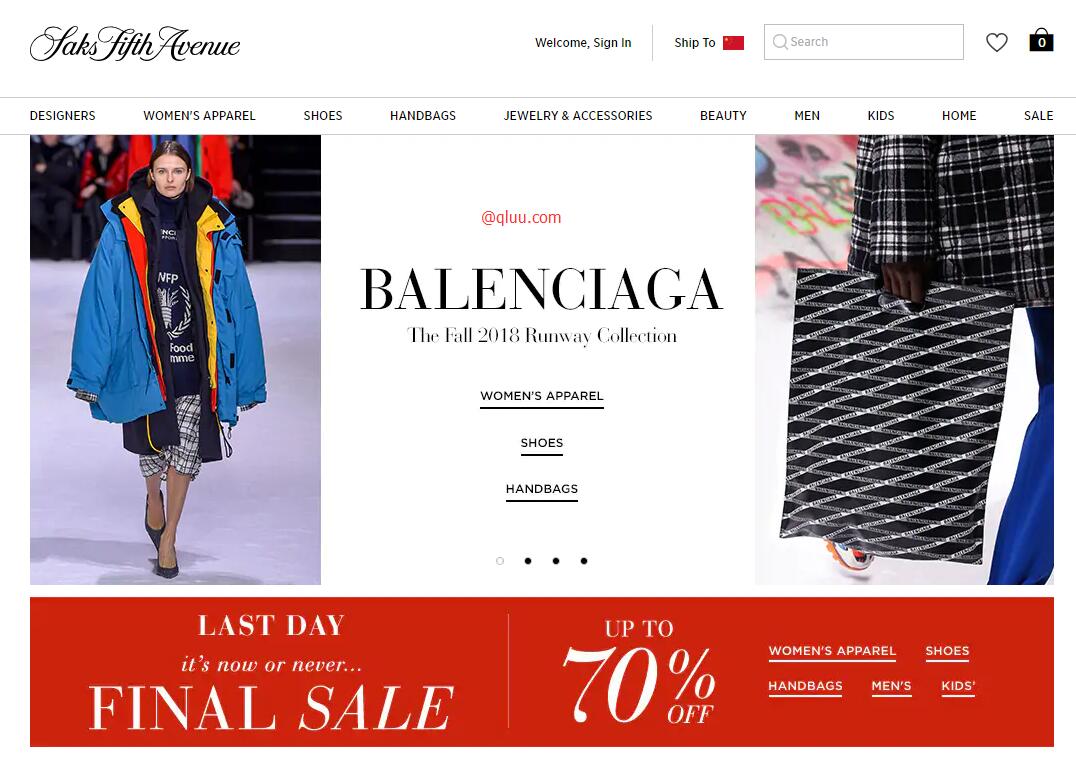1076x757 pixels.
Task: Click the Balenciaga runway model image
Action: (175, 360)
